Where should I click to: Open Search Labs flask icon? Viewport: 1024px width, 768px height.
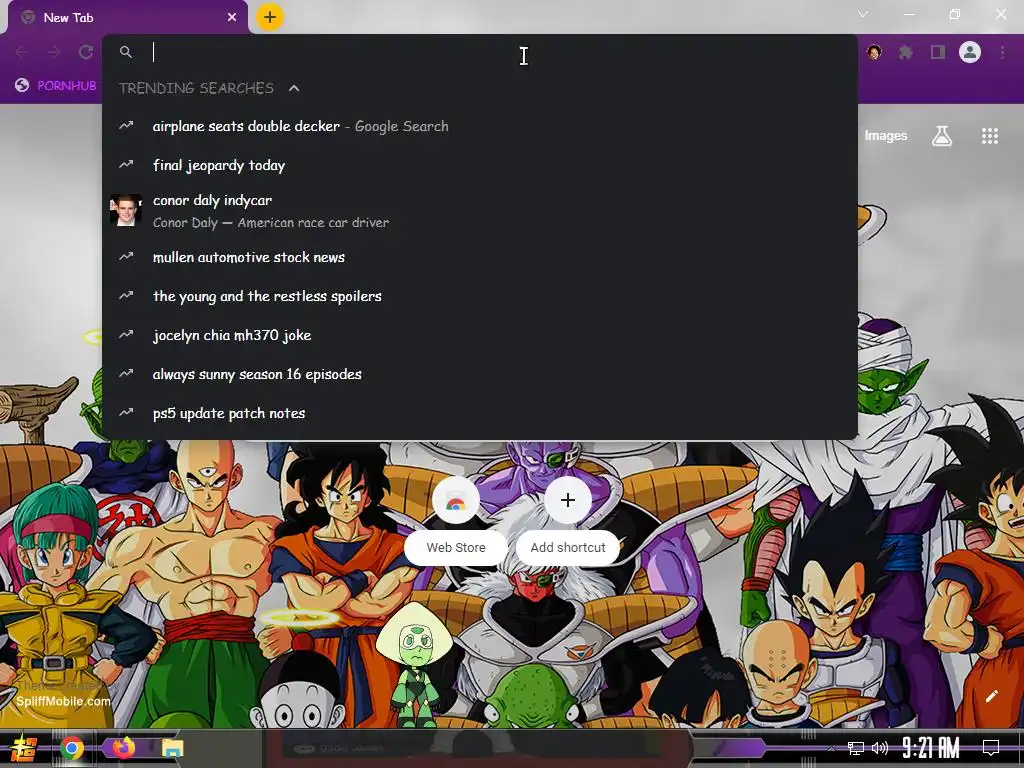click(x=942, y=136)
